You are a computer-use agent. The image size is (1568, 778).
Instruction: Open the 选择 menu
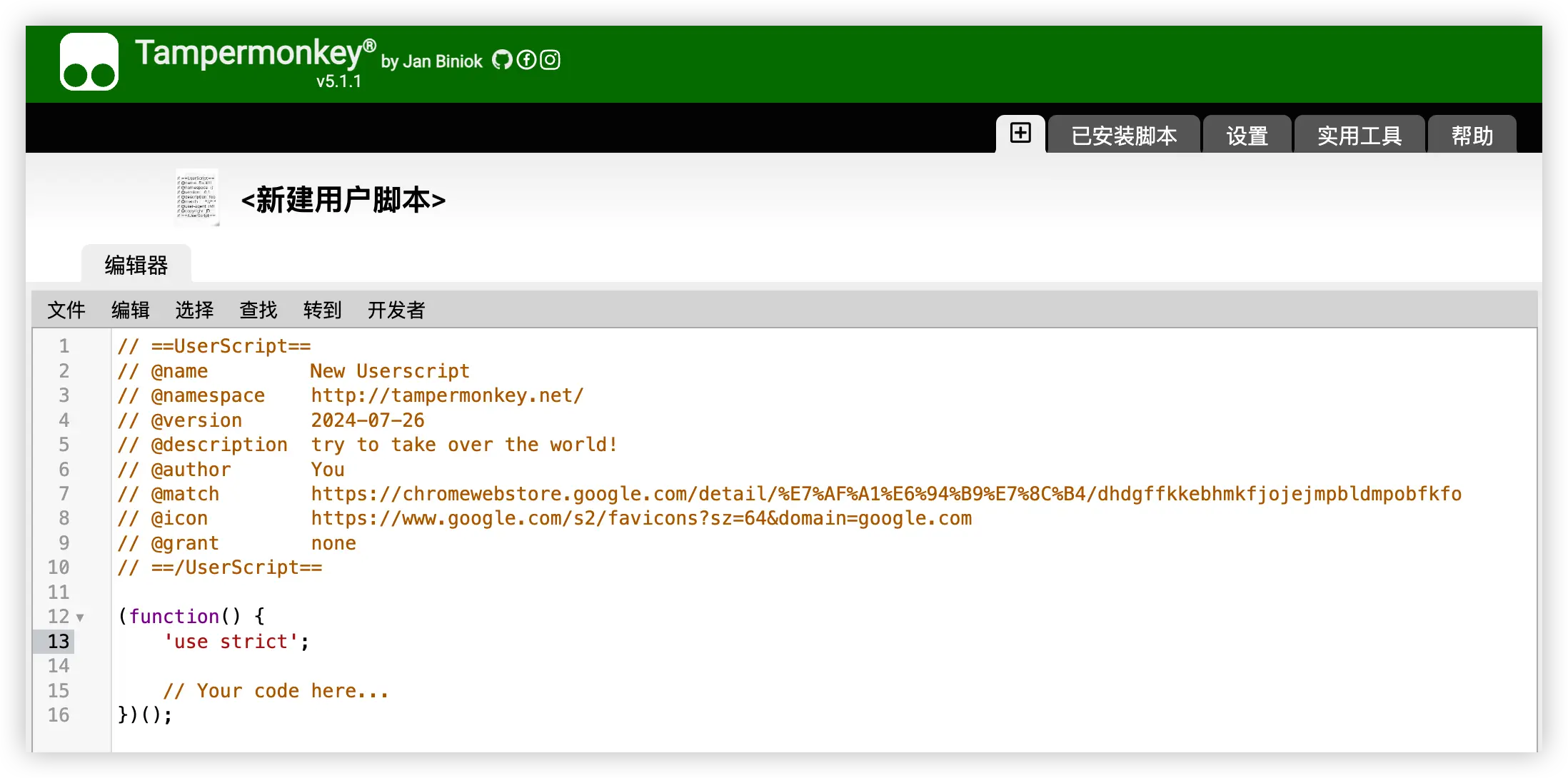pos(194,310)
